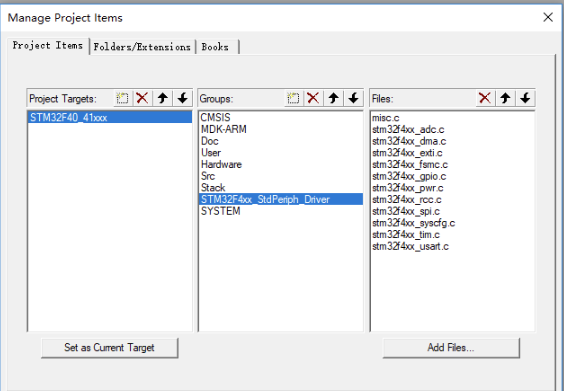Screen dimensions: 564x391
Task: Select stm32f4xx_syscfg.c in Files list
Action: click(452, 223)
